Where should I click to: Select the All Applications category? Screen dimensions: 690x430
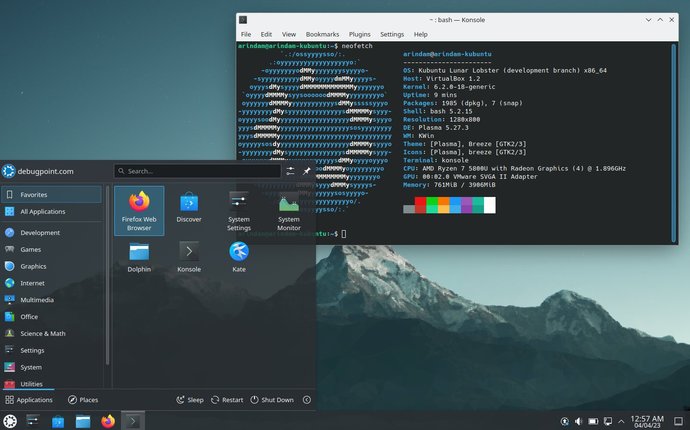tap(51, 212)
